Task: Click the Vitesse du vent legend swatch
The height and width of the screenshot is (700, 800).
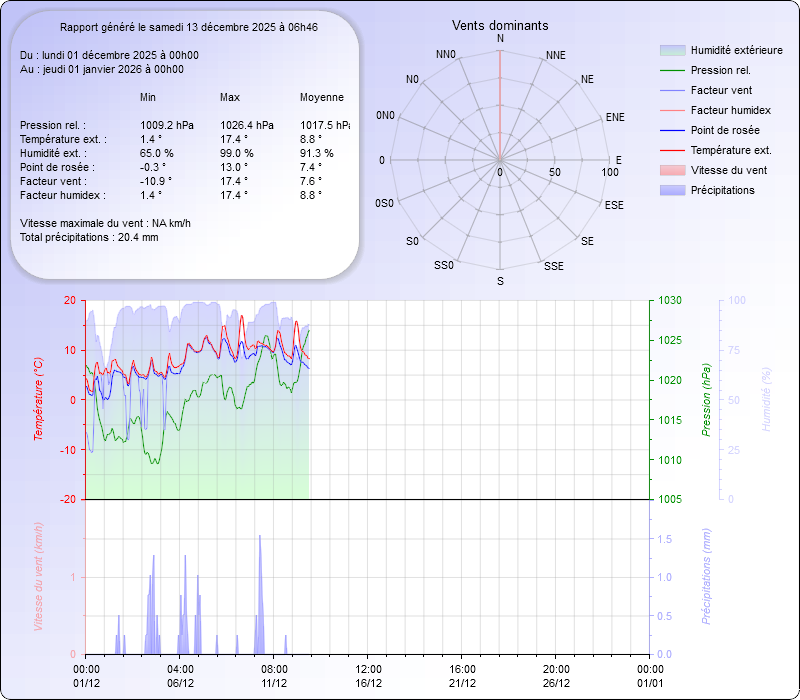Action: pos(671,170)
